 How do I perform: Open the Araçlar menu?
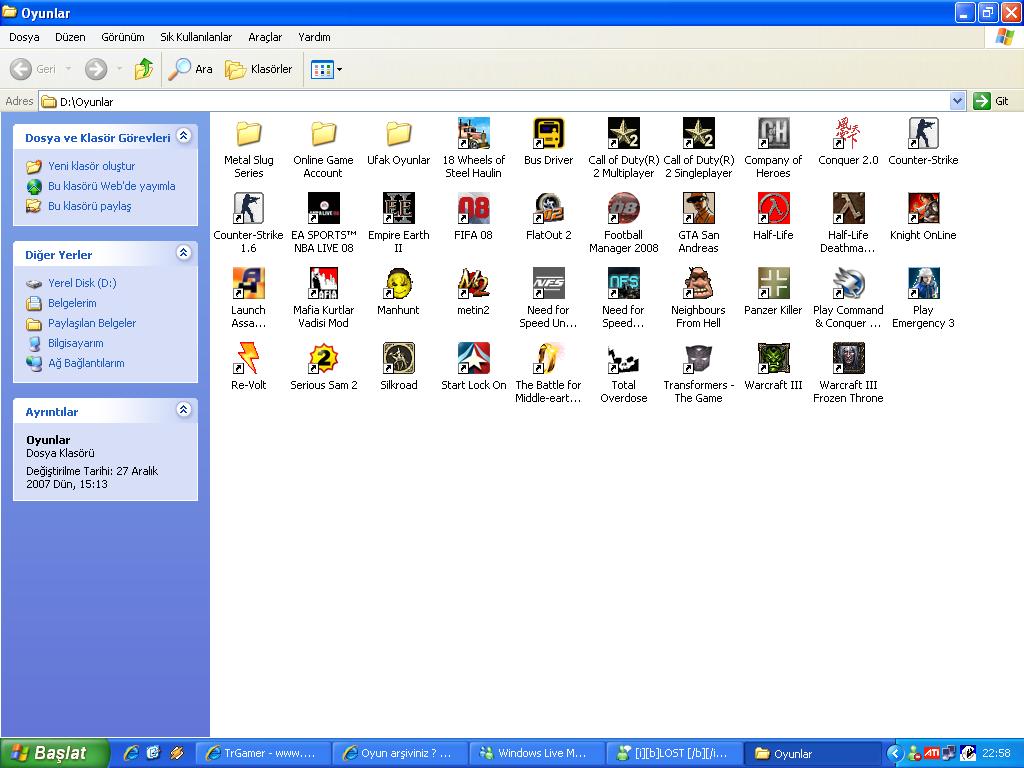click(x=265, y=37)
